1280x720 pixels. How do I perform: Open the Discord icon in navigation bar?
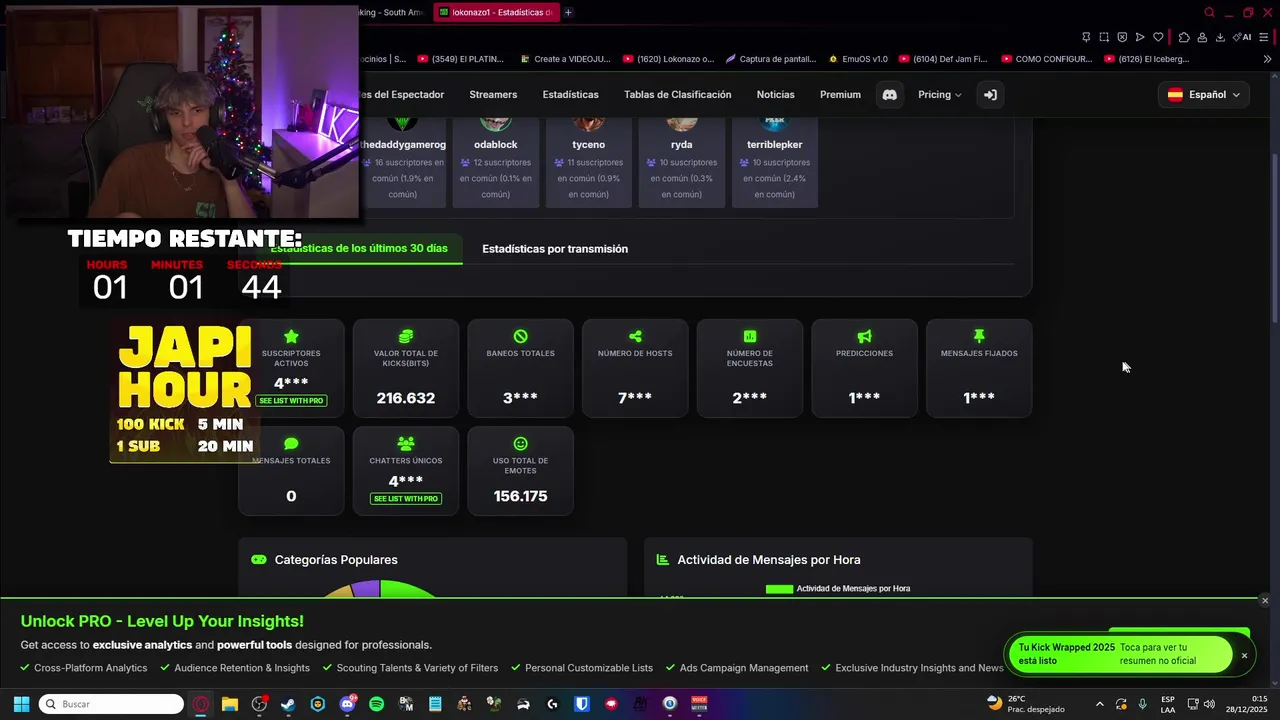pyautogui.click(x=889, y=95)
